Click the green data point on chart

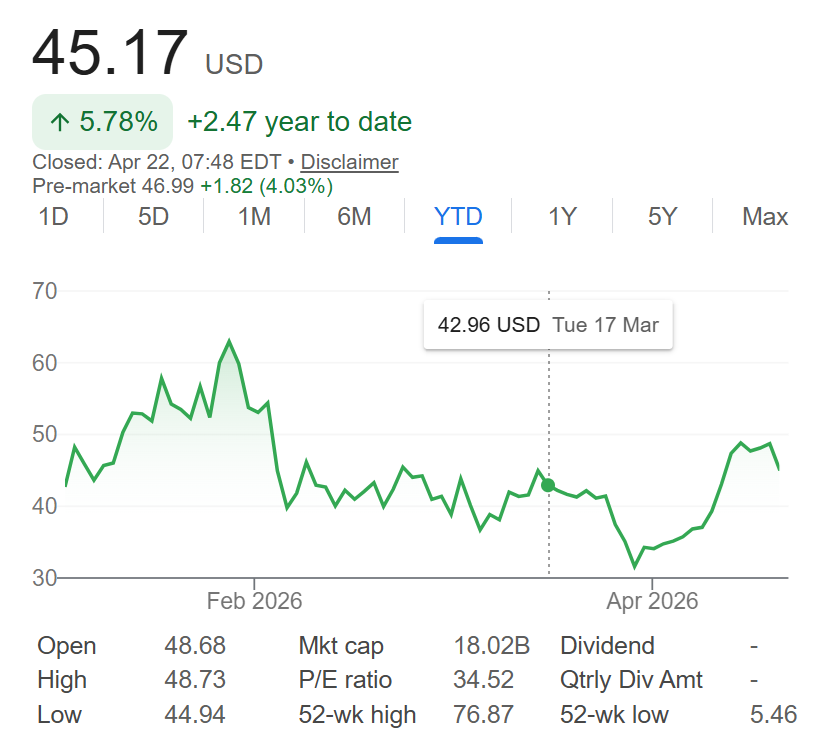548,486
